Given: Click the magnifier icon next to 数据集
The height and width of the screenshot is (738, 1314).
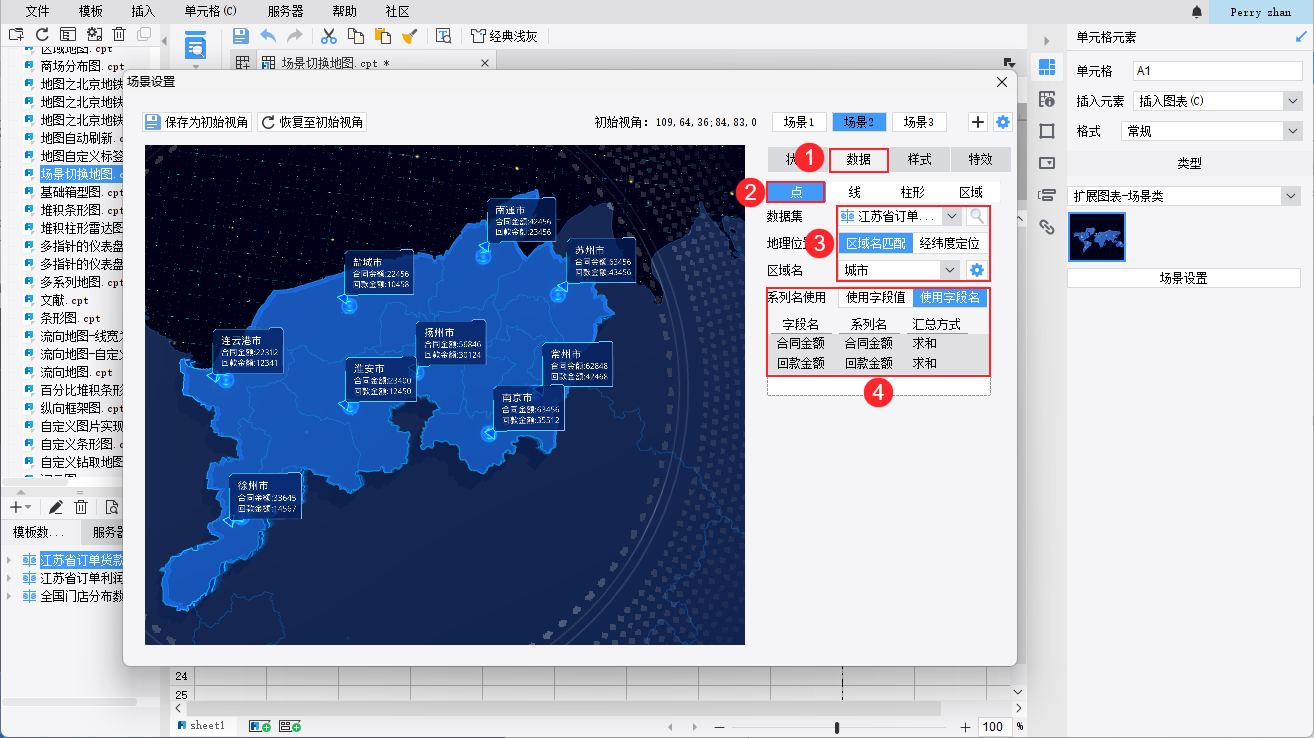Looking at the screenshot, I should click(977, 216).
